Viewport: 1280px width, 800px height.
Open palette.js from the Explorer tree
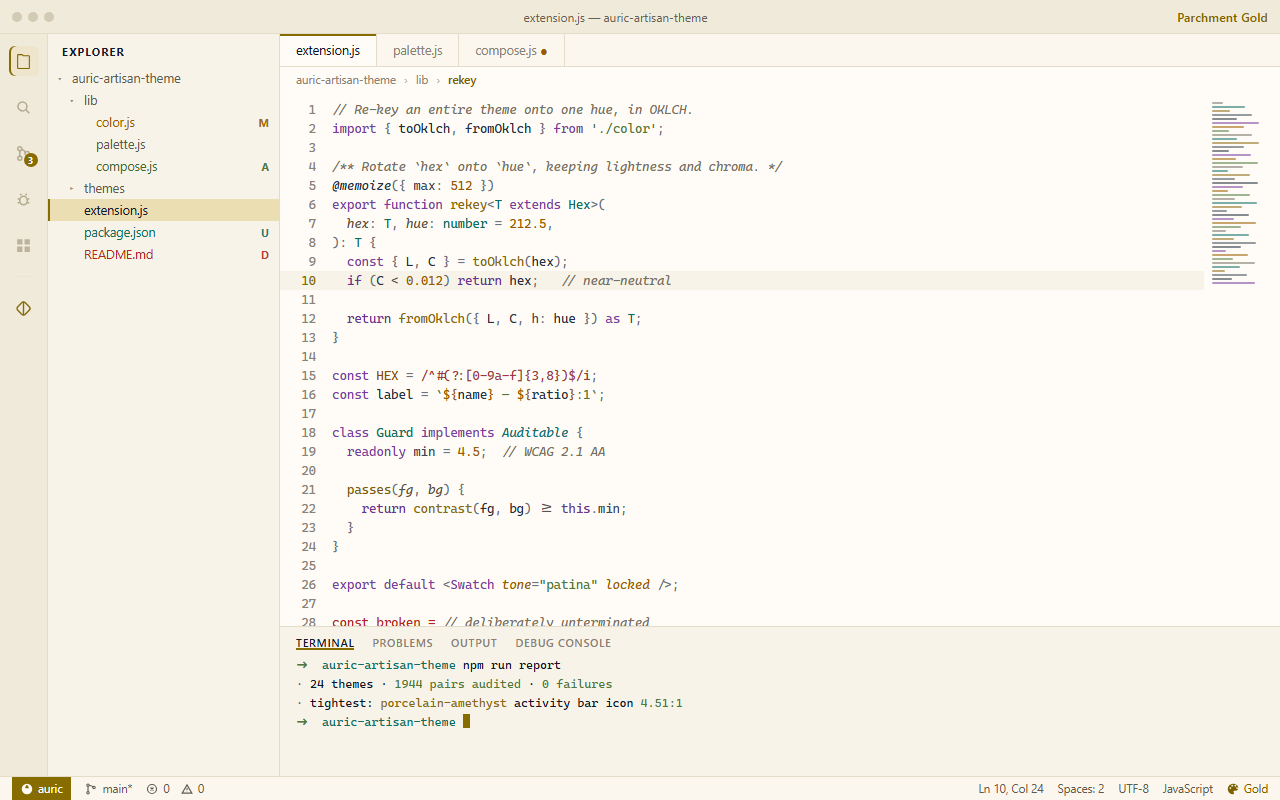tap(164, 144)
